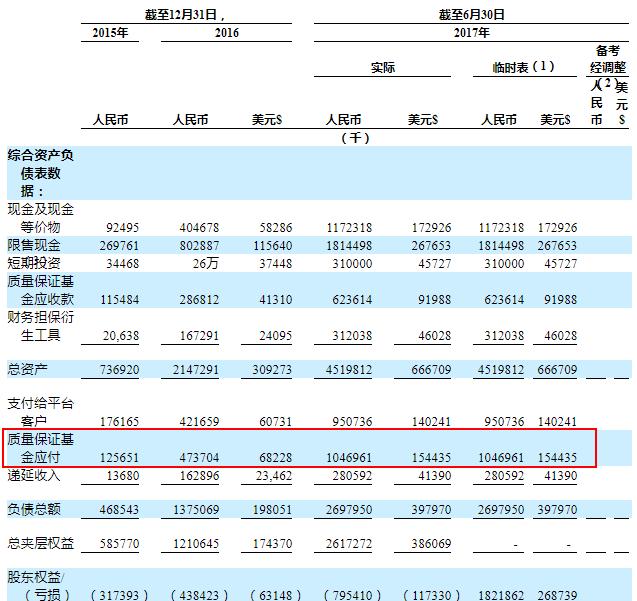Image resolution: width=637 pixels, height=601 pixels.
Task: Select restricted cash value 802887
Action: pos(199,245)
